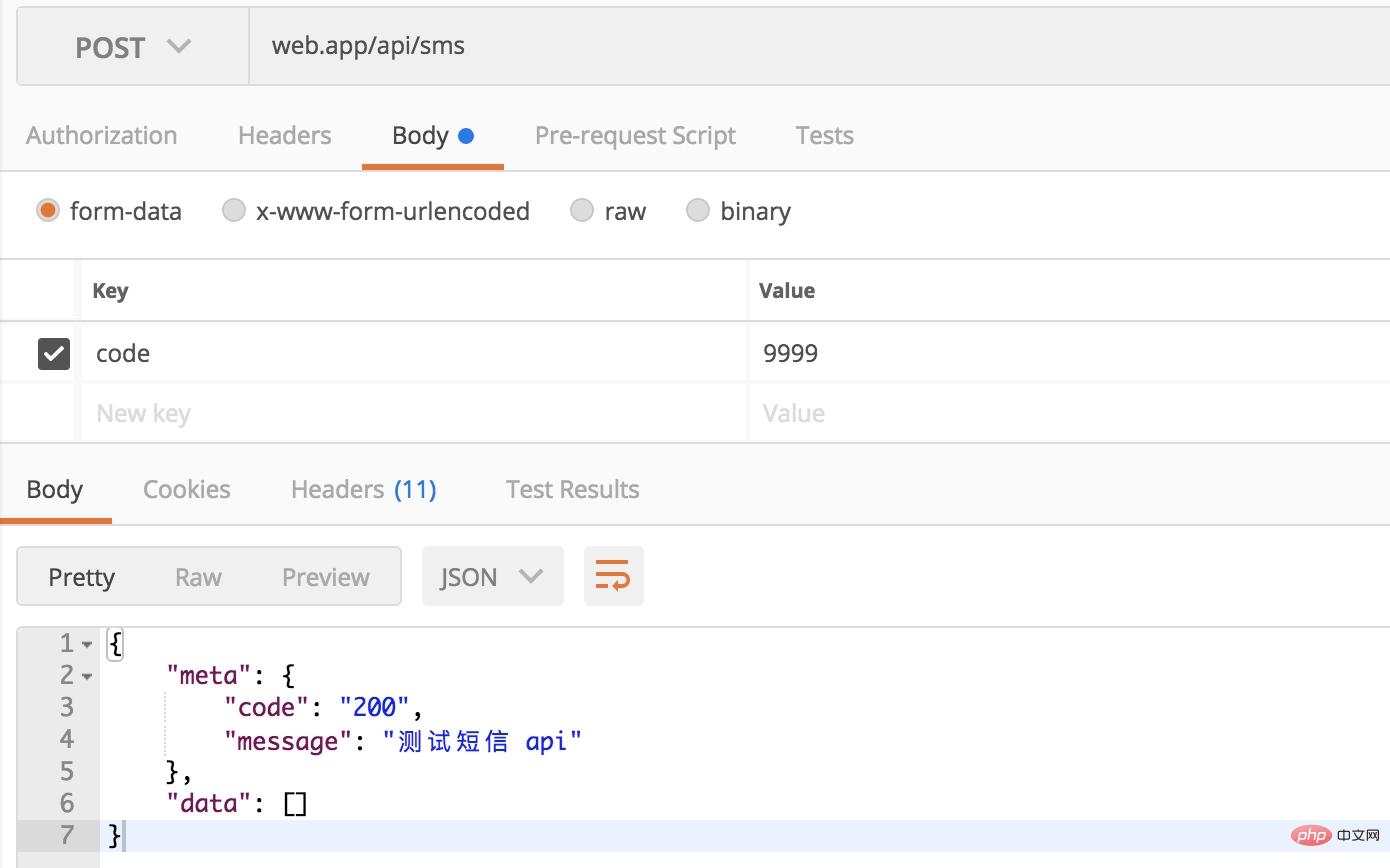
Task: Select the binary body option
Action: tap(698, 211)
